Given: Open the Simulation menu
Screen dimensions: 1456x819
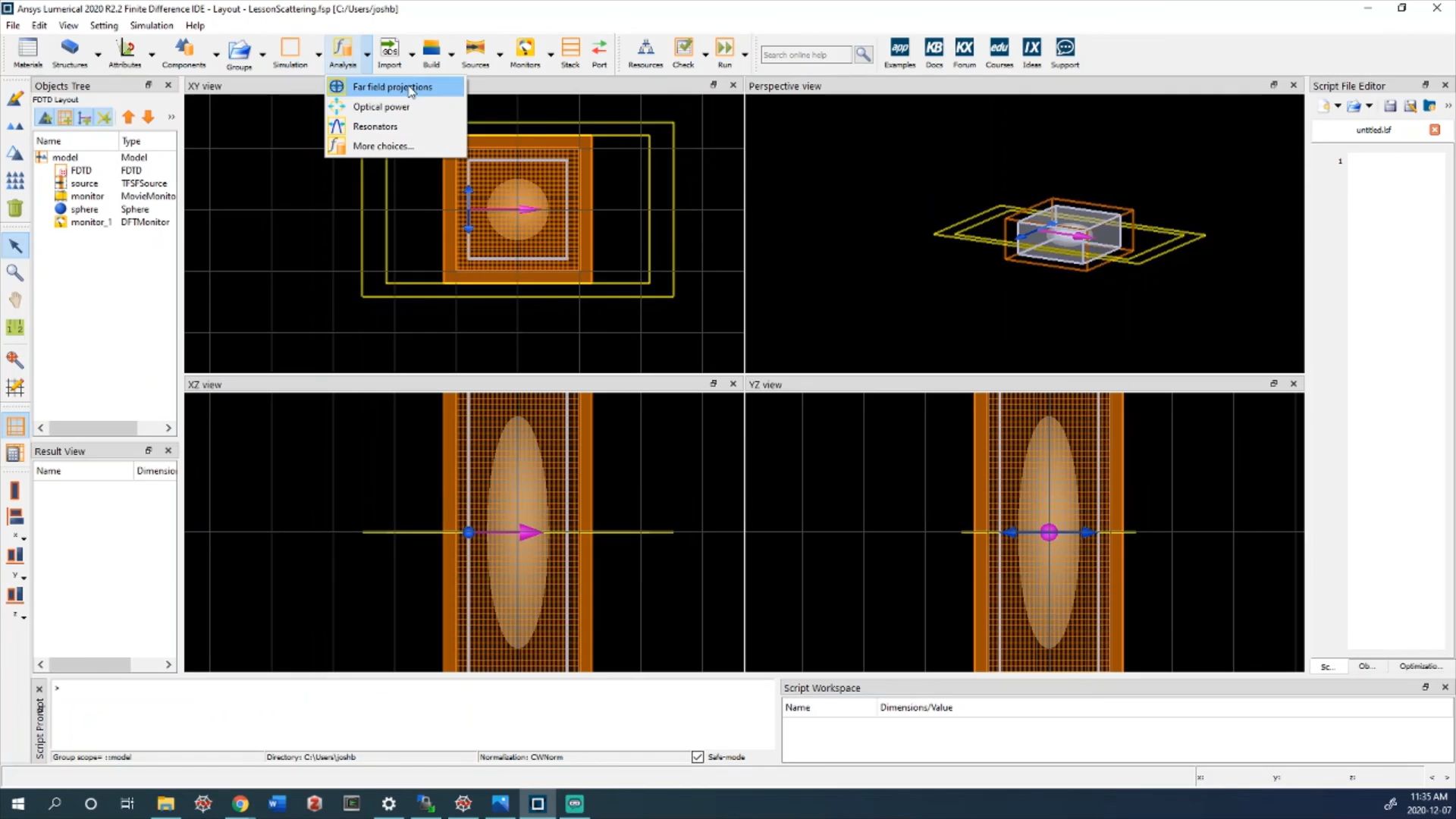Looking at the screenshot, I should [x=151, y=25].
